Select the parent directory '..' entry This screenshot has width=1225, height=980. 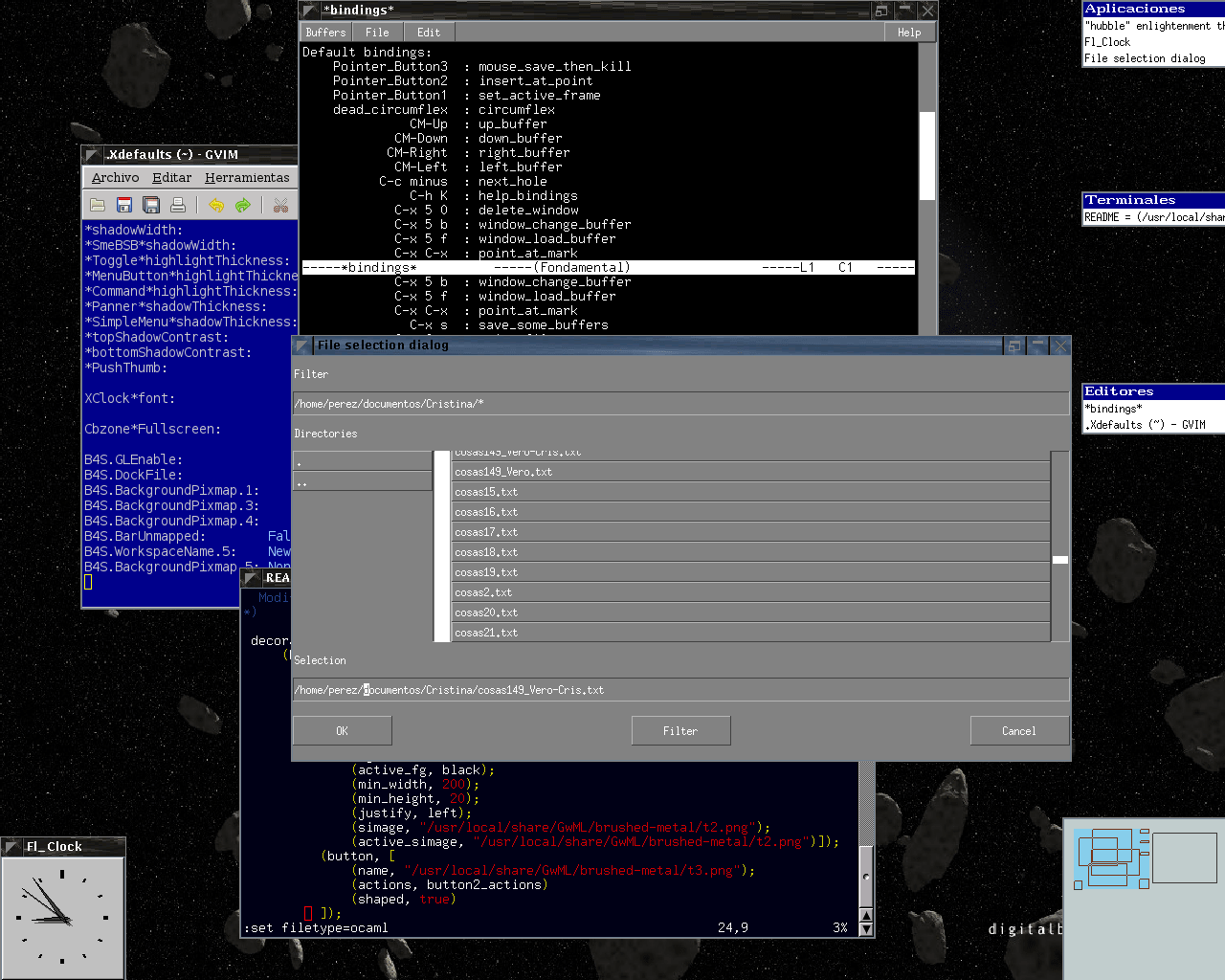[x=363, y=482]
